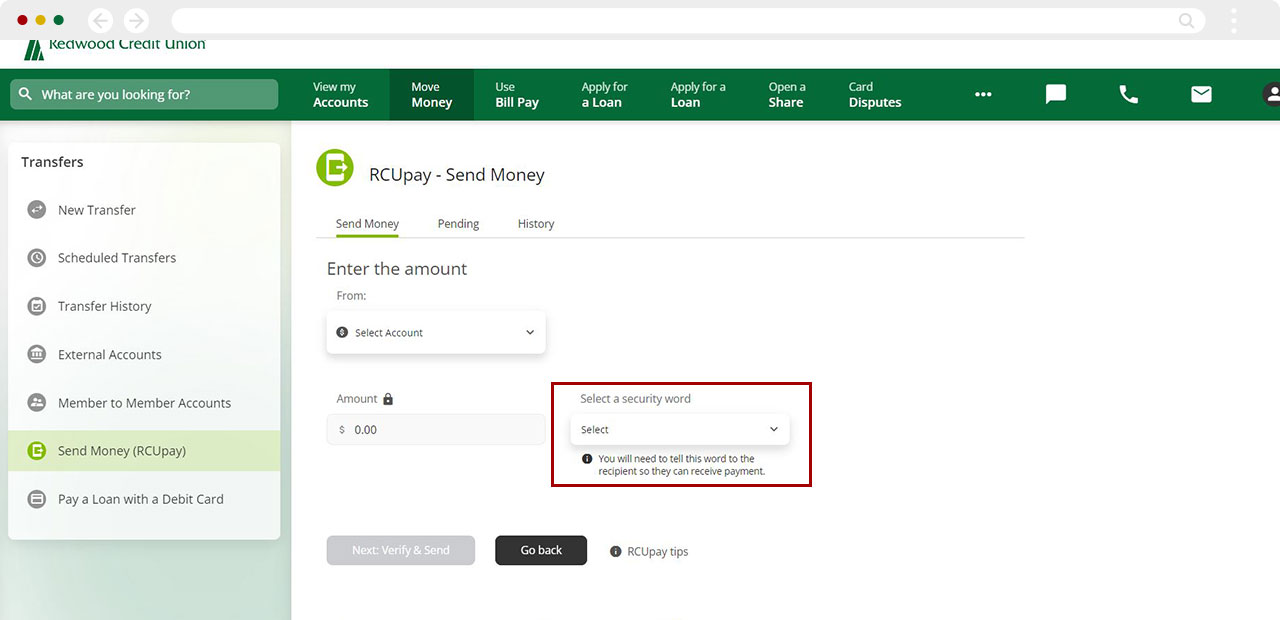Image resolution: width=1280 pixels, height=620 pixels.
Task: Click the New Transfer arrows icon
Action: tap(37, 210)
